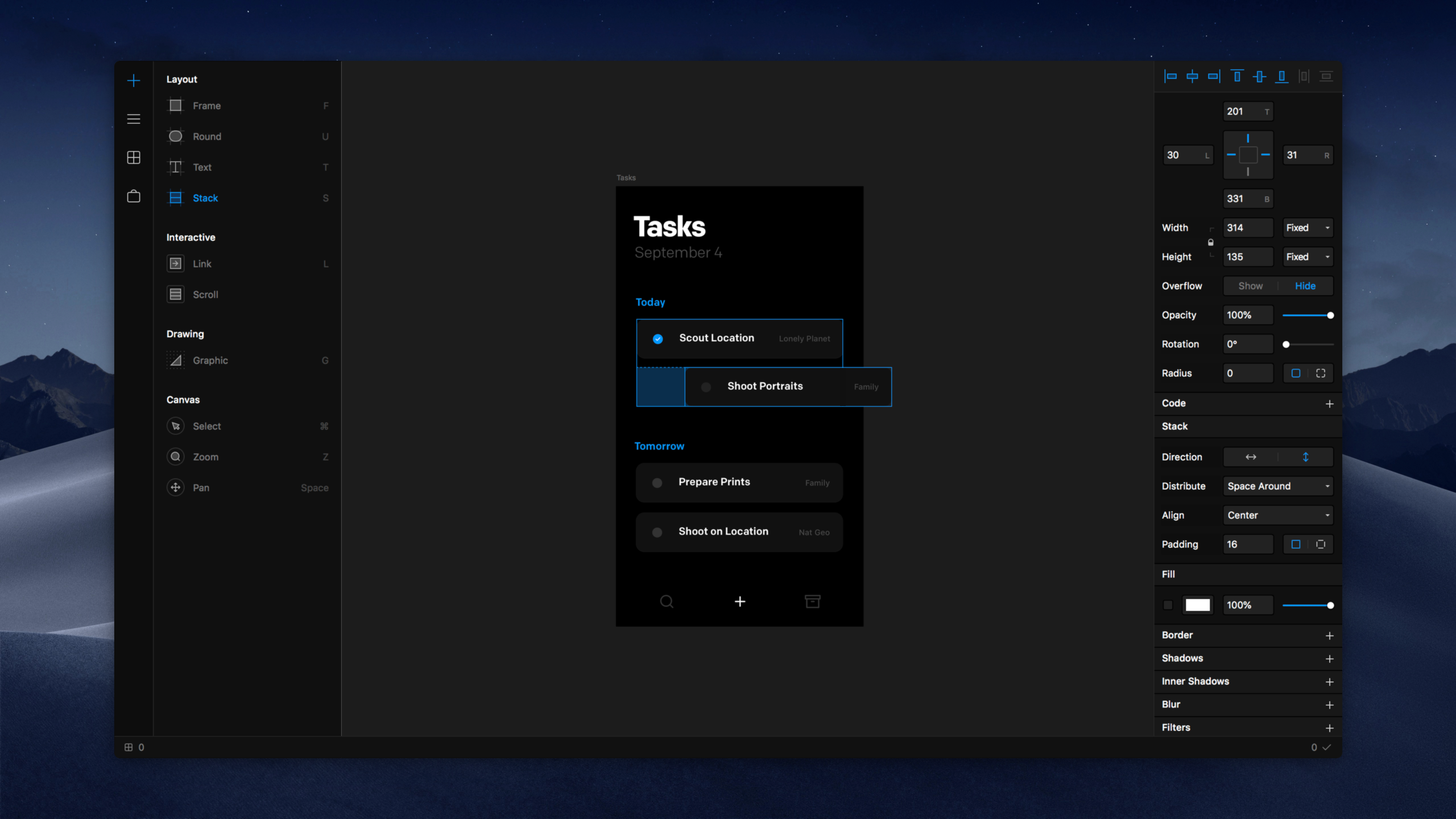
Task: Click the Padding value input field
Action: 1248,544
